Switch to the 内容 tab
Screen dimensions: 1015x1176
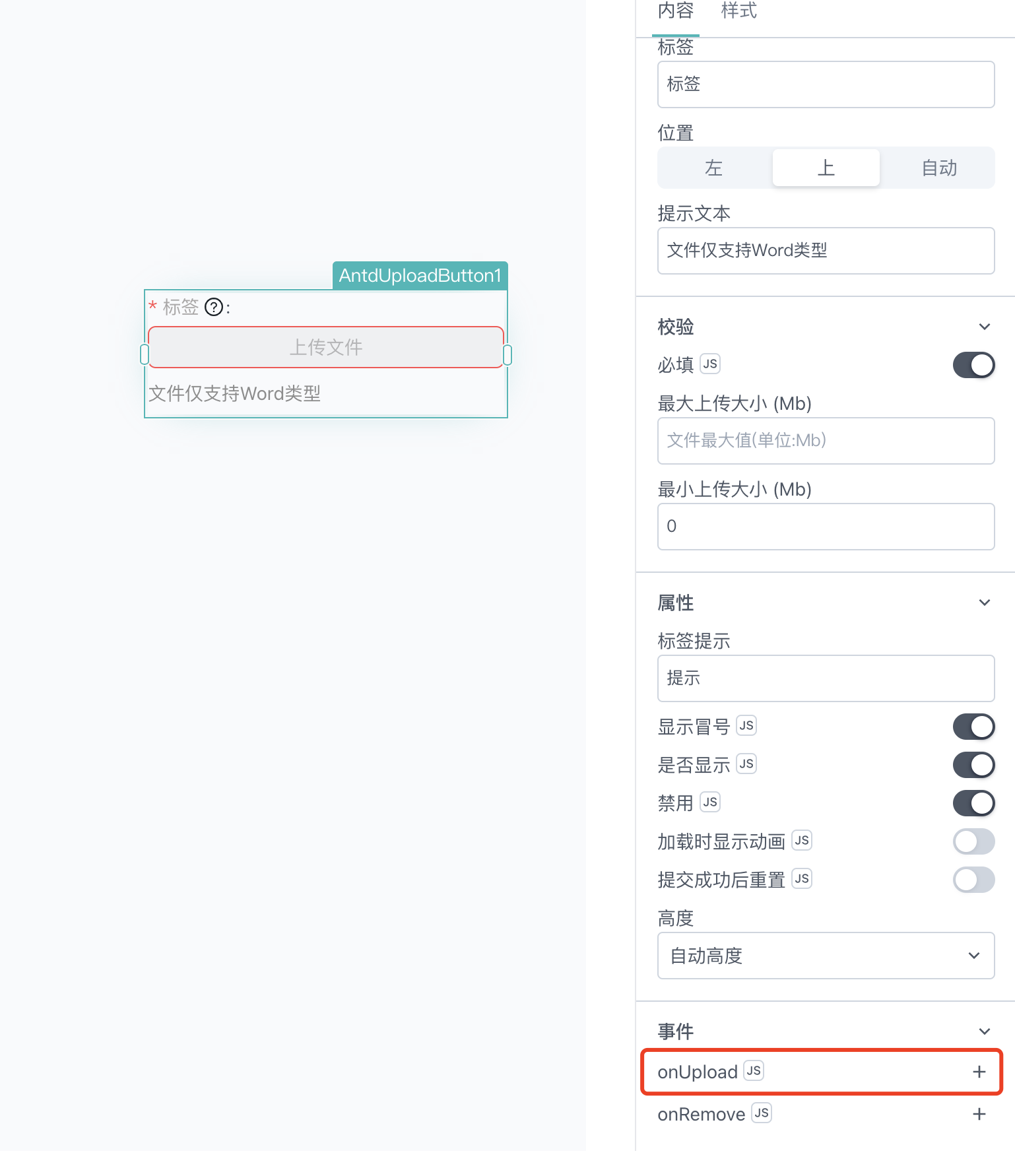pos(675,11)
